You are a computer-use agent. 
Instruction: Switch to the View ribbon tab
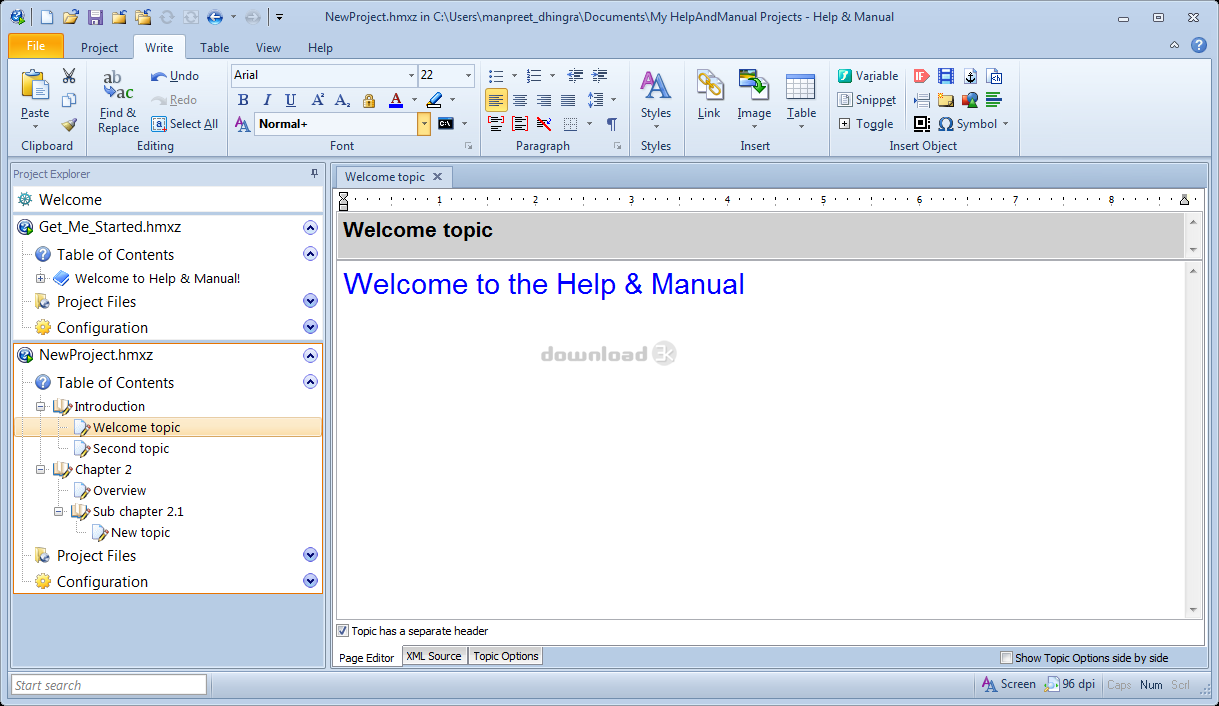268,47
